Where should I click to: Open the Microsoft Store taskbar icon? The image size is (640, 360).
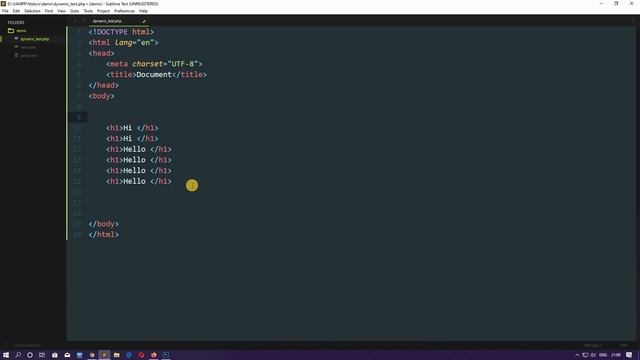pyautogui.click(x=55, y=355)
